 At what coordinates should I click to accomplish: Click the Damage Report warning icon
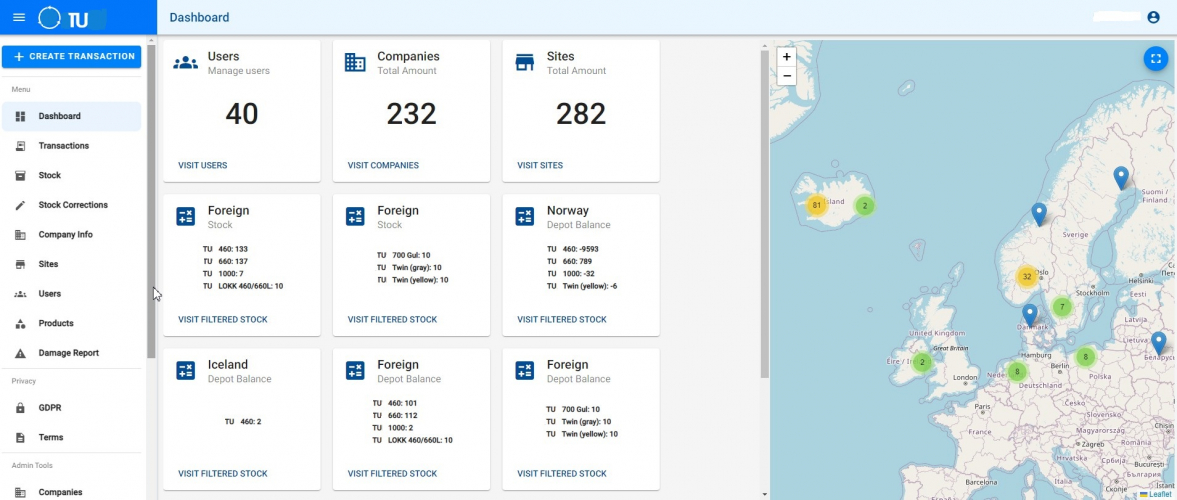point(20,353)
